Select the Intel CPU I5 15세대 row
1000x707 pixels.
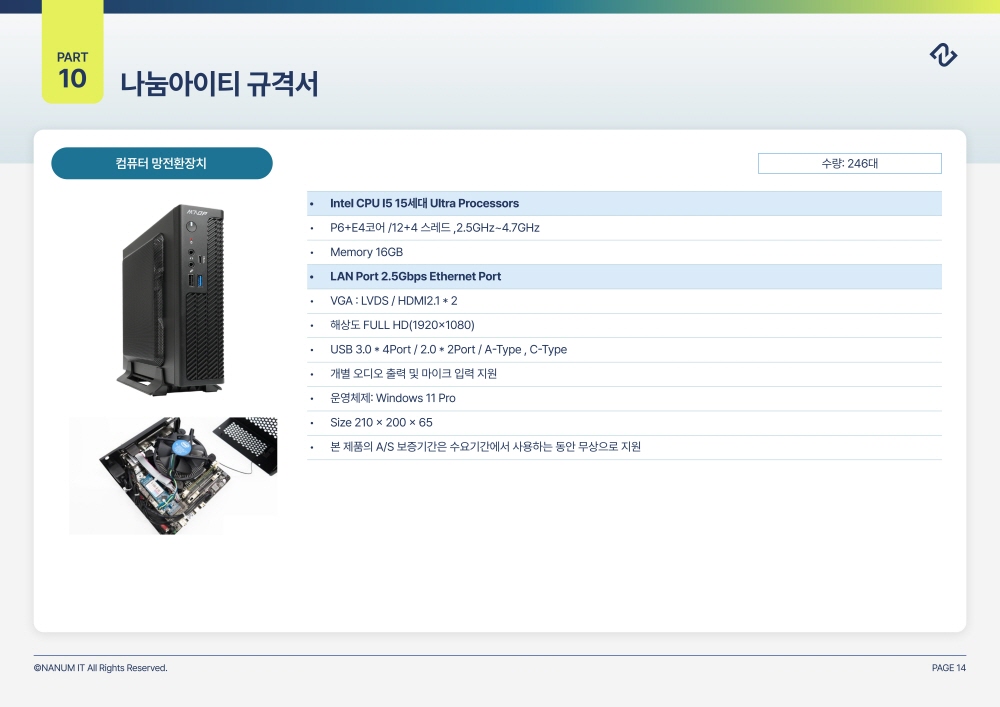click(424, 203)
